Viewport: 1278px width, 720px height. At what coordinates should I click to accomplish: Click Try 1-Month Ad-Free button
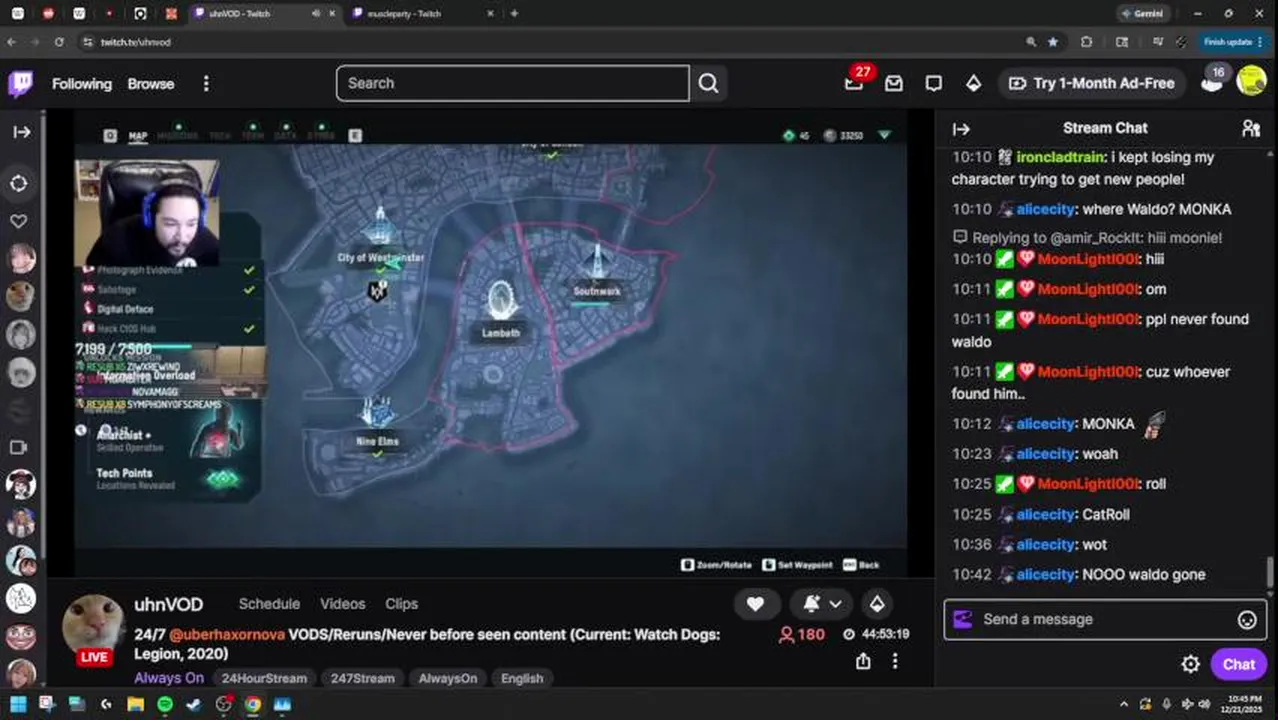coord(1092,84)
